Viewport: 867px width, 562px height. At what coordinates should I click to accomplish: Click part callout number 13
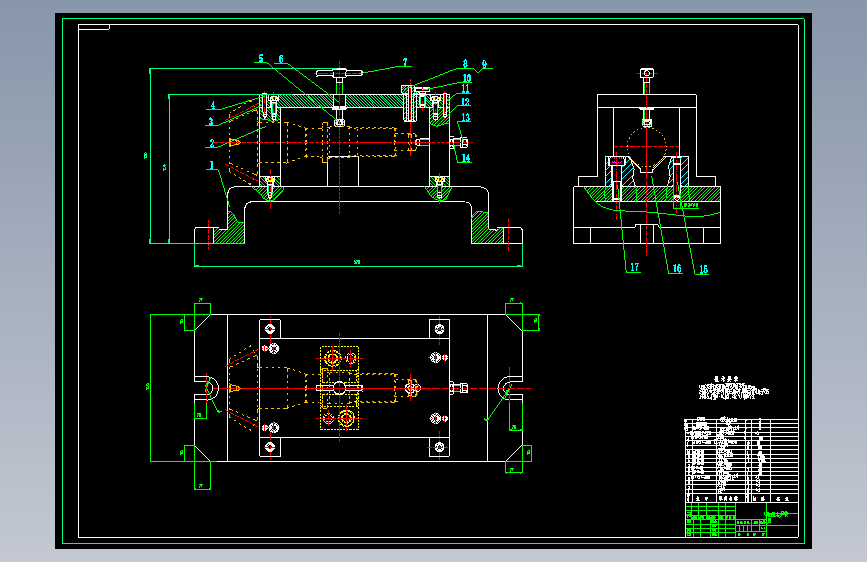point(466,117)
